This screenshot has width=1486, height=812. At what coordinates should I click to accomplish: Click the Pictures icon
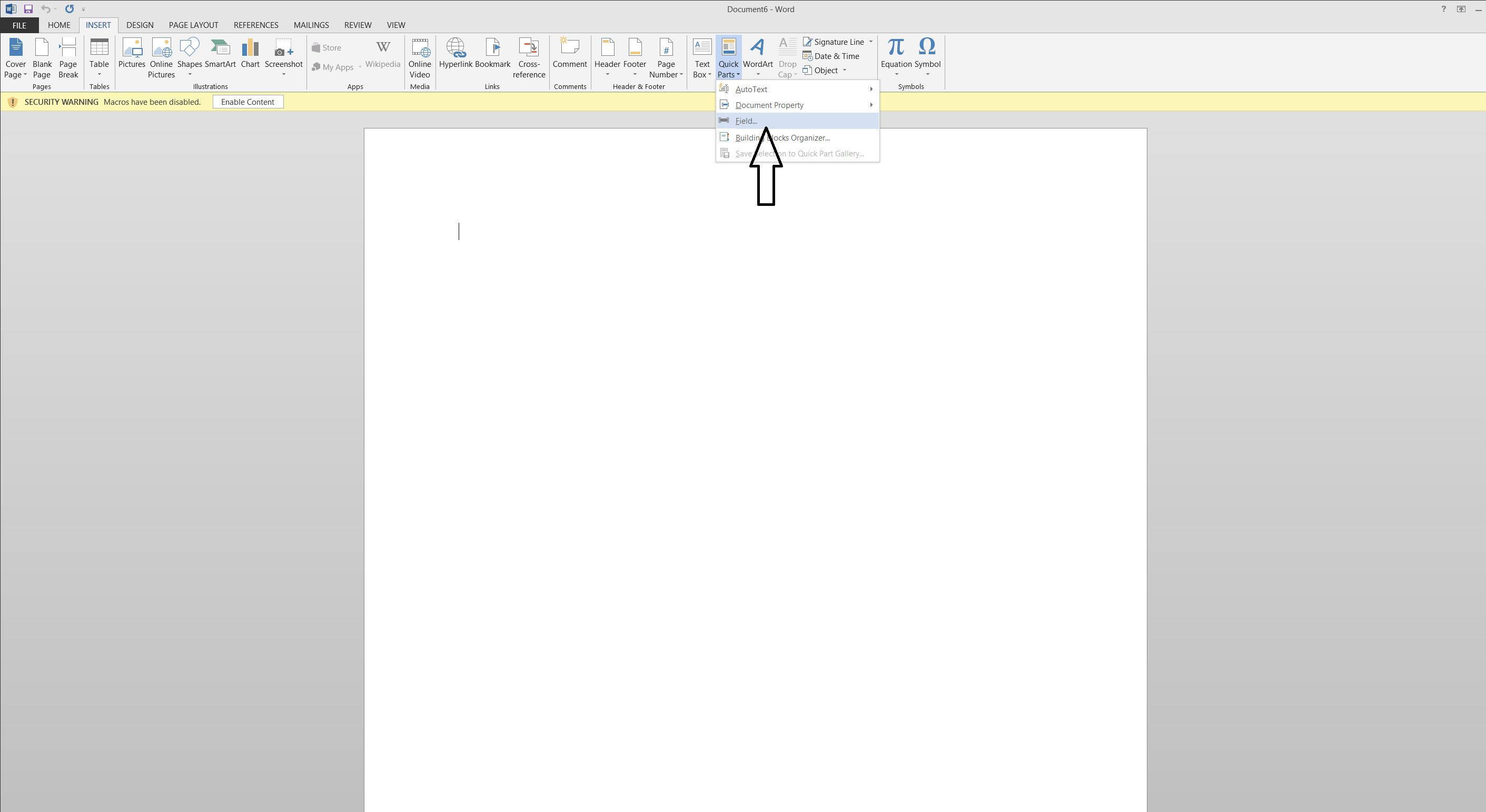(132, 53)
